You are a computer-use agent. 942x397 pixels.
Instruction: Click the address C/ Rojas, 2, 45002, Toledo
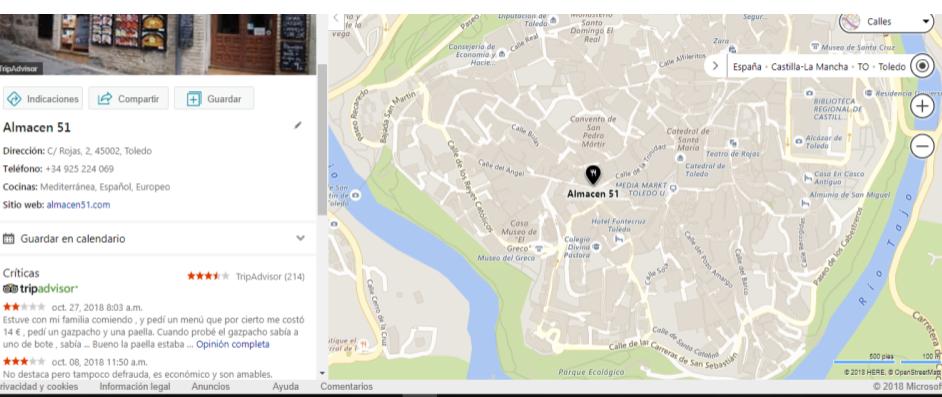pyautogui.click(x=99, y=151)
